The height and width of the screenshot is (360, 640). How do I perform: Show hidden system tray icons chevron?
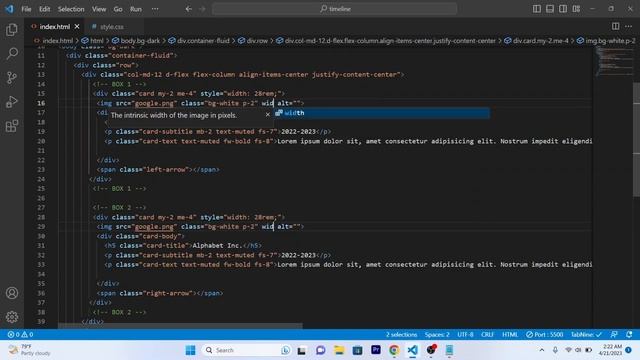point(542,350)
